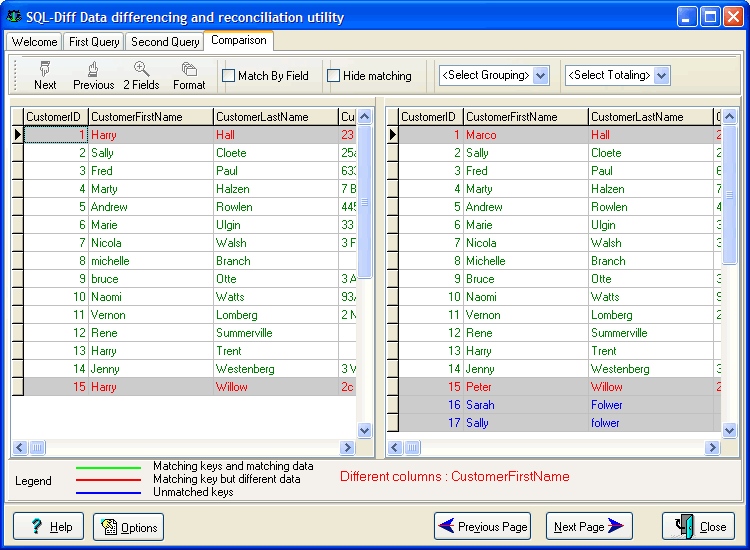Click CustomerID header in right grid
The width and height of the screenshot is (750, 550).
(x=431, y=117)
